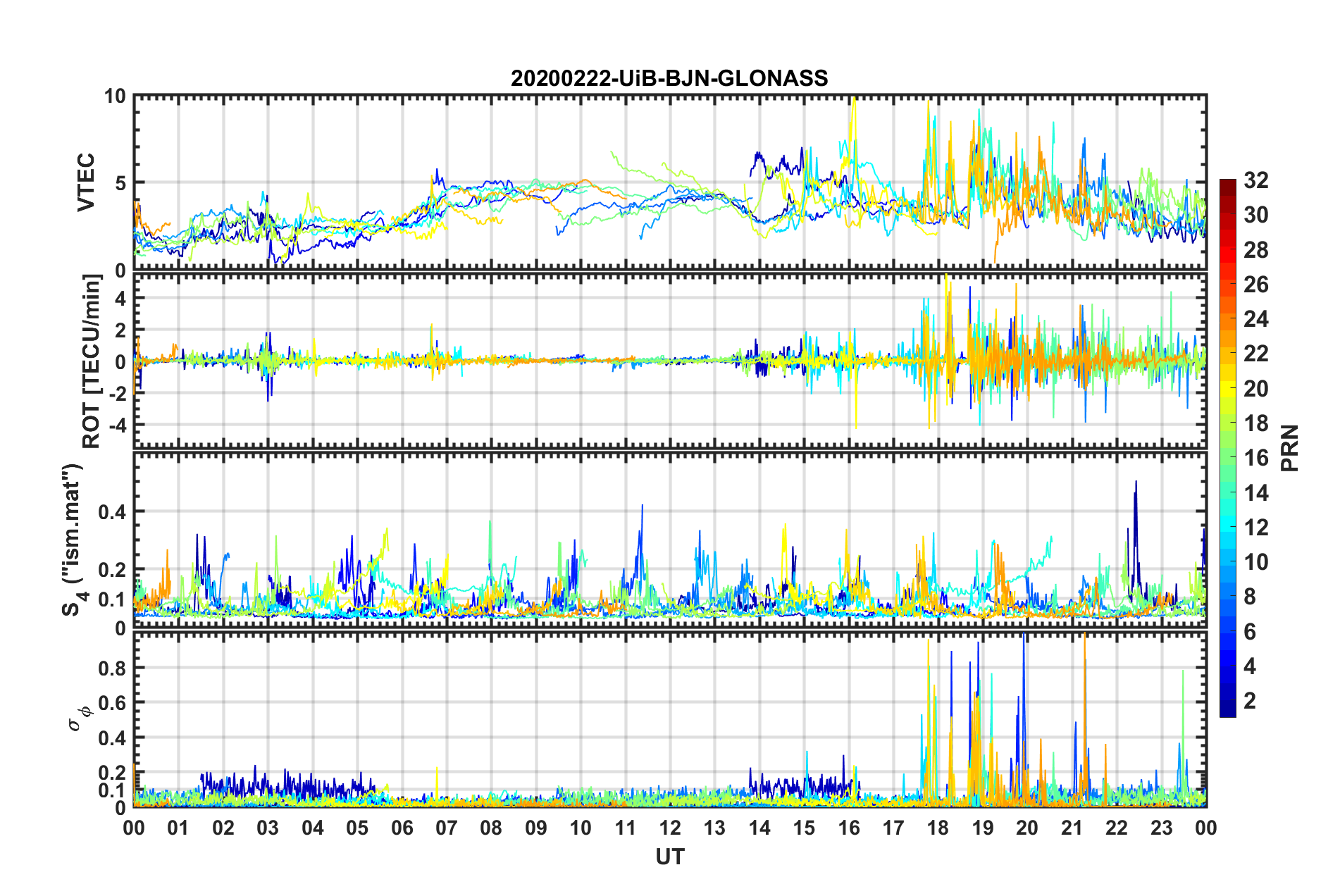Click the plot title 20200222-UiB-BJN-GLONASS
Screen dimensions: 1340x896
click(669, 78)
